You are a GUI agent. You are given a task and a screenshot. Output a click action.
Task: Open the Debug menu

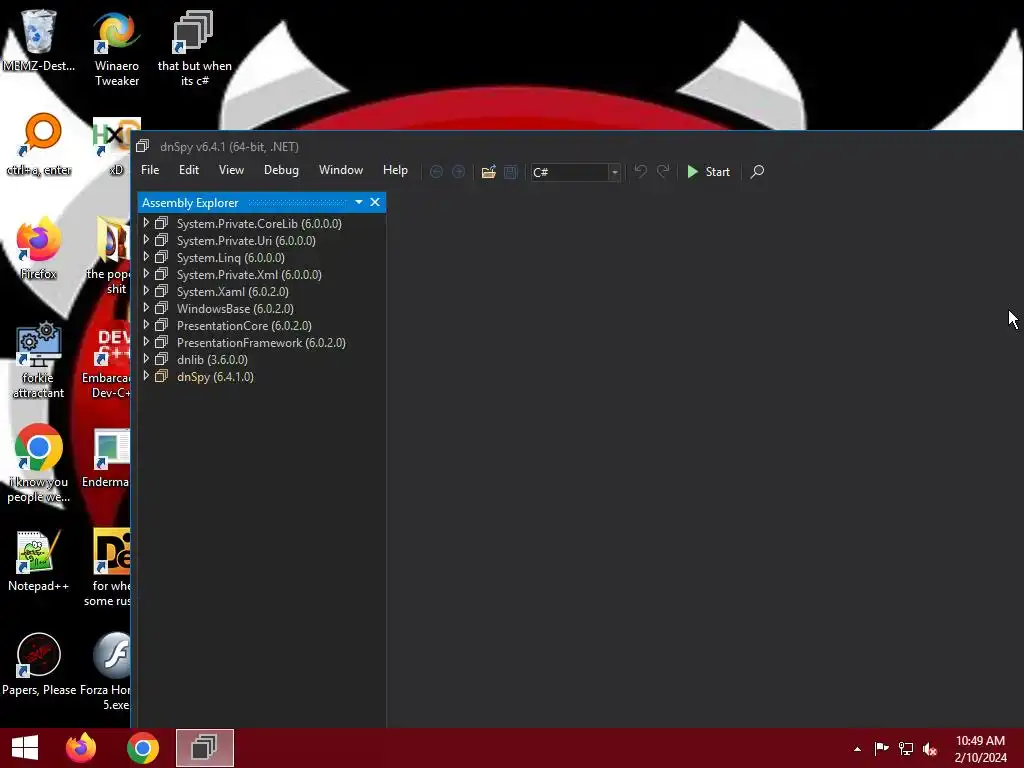tap(281, 170)
